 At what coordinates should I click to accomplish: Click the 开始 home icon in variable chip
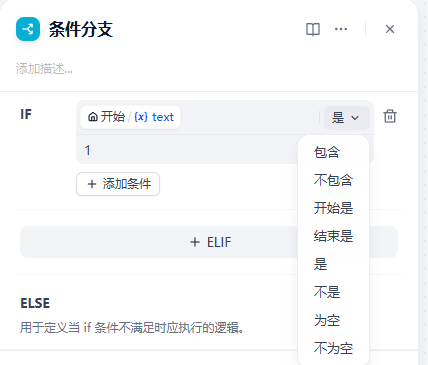click(93, 117)
